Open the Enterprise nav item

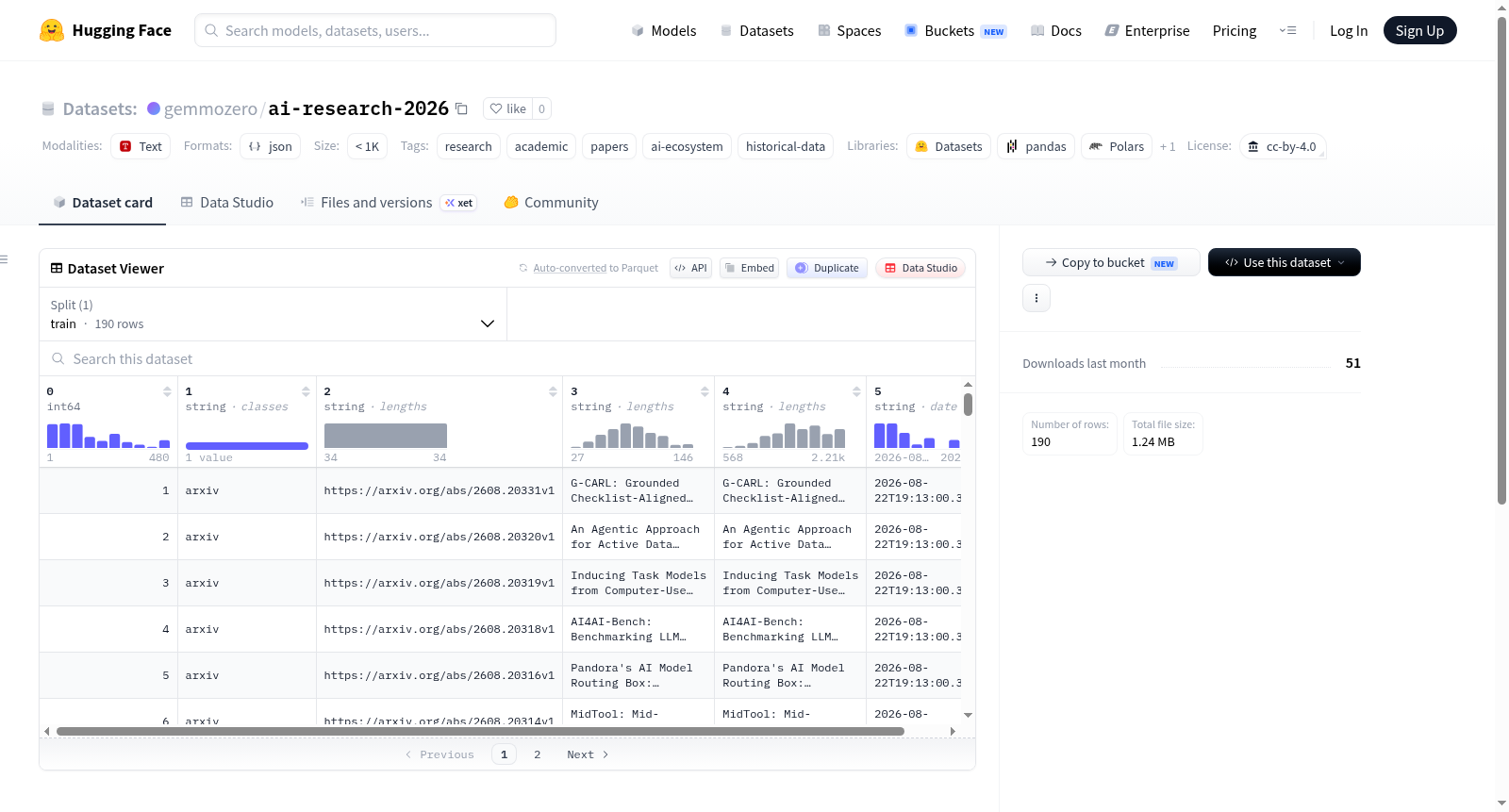(x=1147, y=30)
